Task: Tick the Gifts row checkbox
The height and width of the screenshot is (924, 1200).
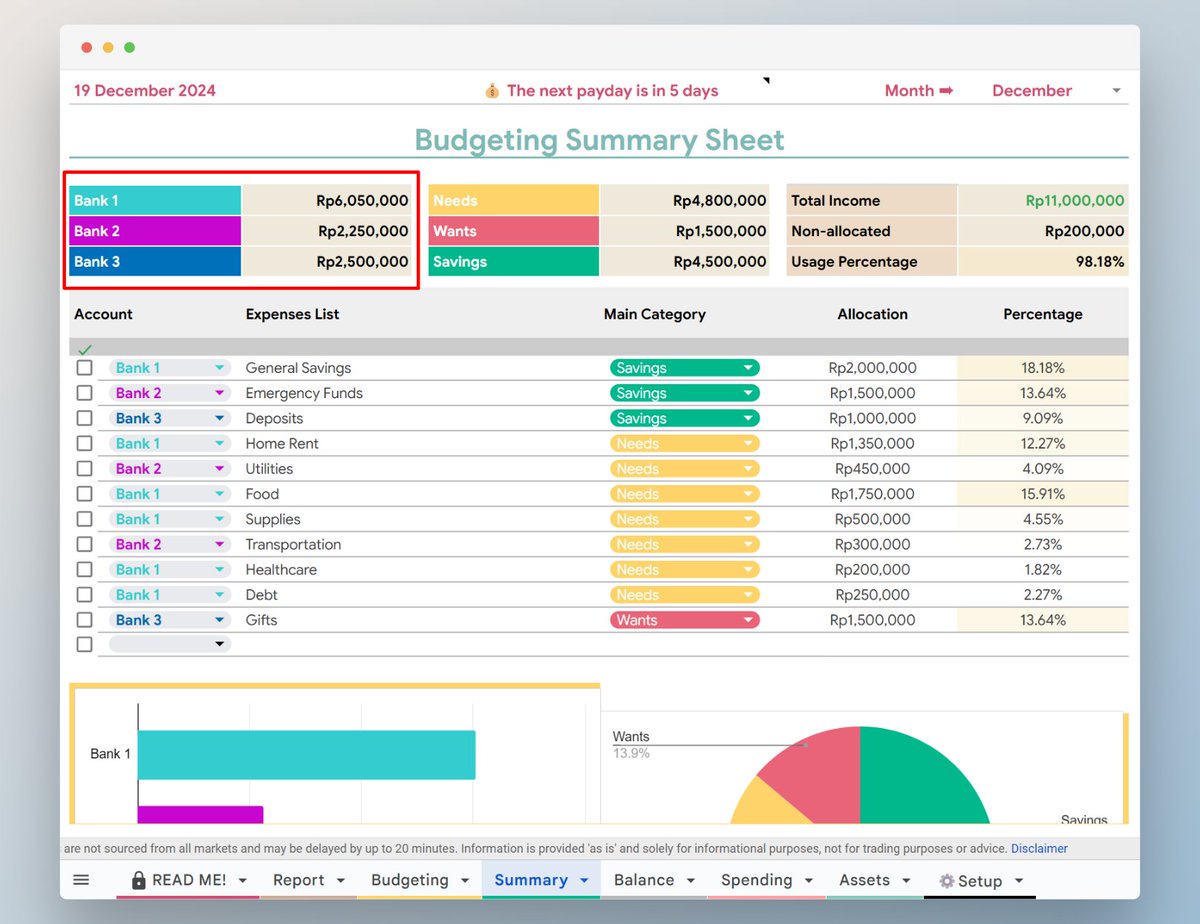Action: (85, 620)
